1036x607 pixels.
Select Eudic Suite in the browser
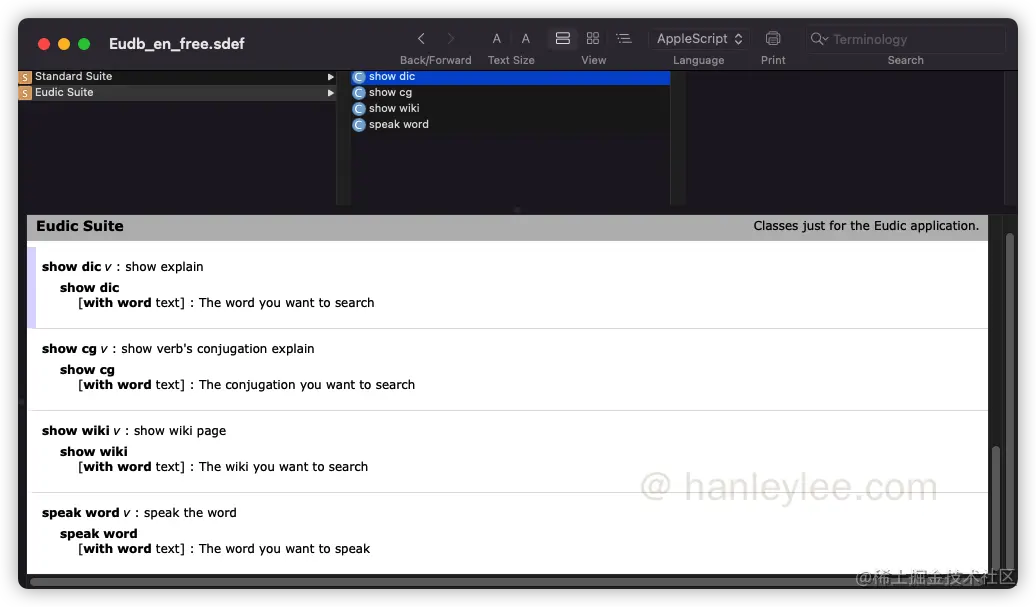177,92
